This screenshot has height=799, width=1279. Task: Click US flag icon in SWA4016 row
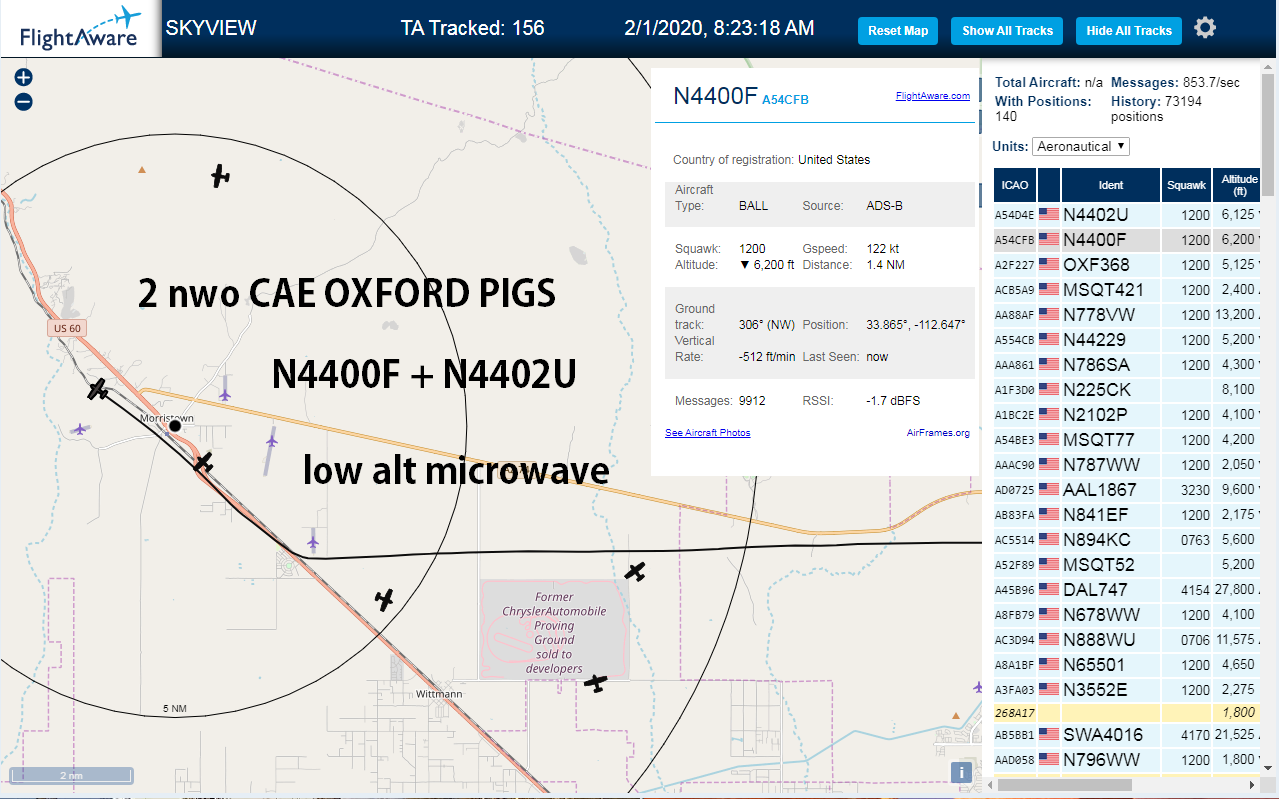tap(1049, 735)
